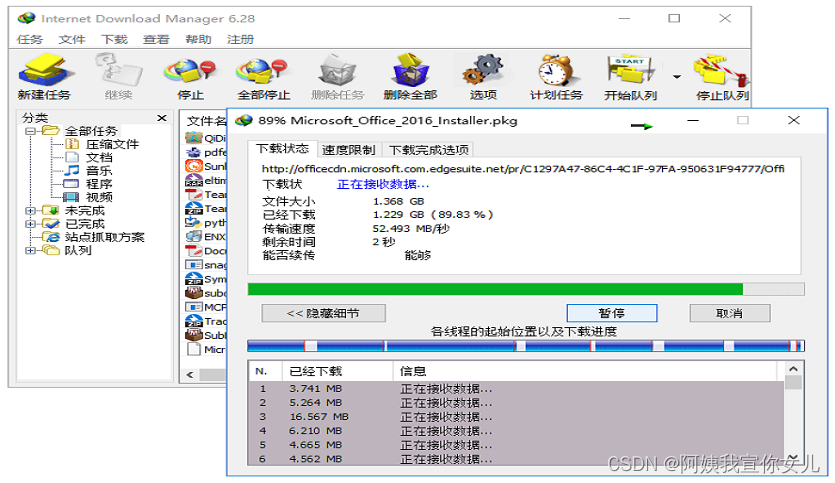835x483 pixels.
Task: Collapse the 全部任务 tree node
Action: pos(30,131)
